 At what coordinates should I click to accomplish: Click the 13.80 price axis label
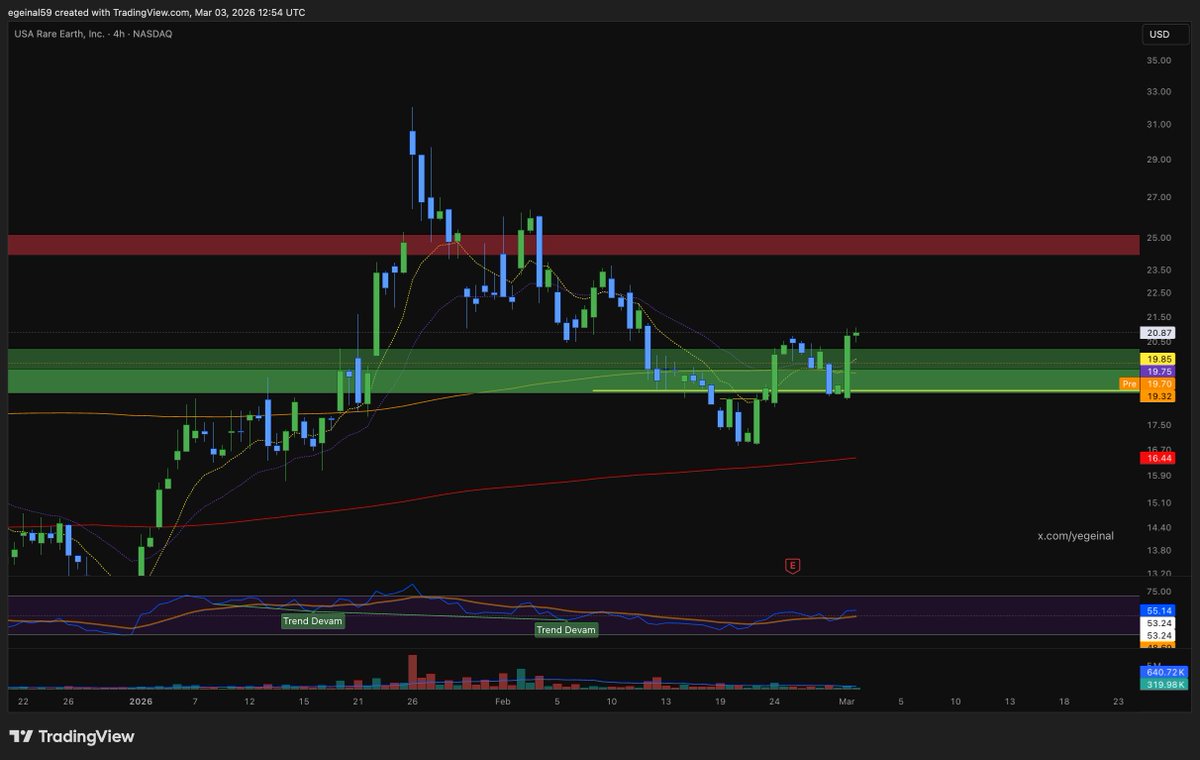pyautogui.click(x=1160, y=551)
